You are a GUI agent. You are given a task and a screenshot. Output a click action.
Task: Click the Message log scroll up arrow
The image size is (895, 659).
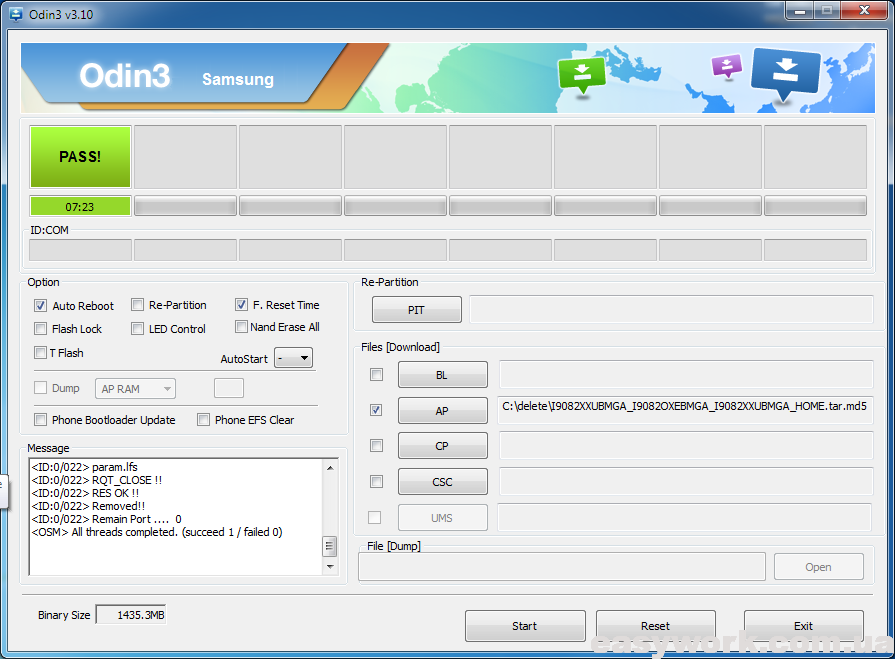pos(330,468)
